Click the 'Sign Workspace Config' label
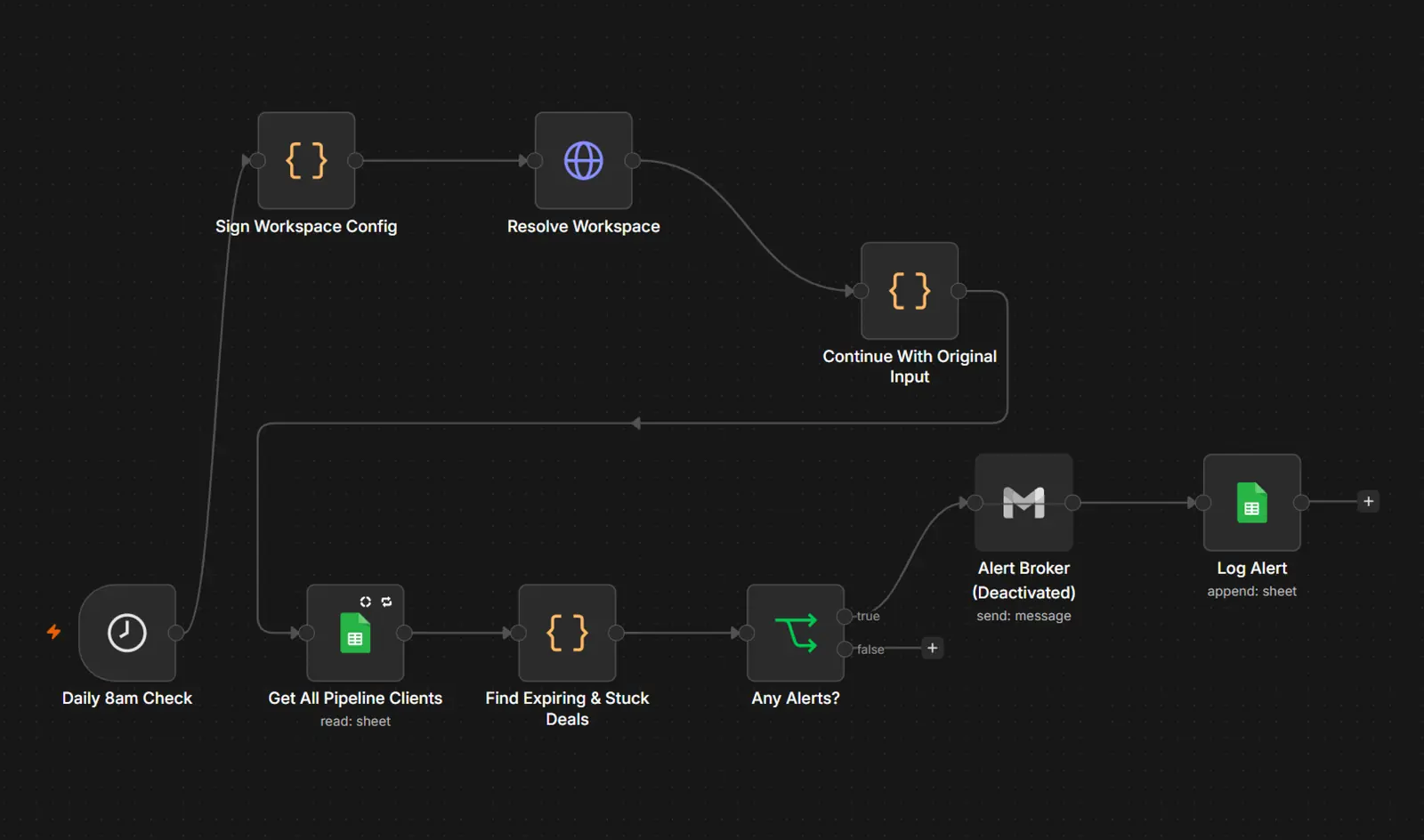This screenshot has height=840, width=1424. pyautogui.click(x=306, y=227)
